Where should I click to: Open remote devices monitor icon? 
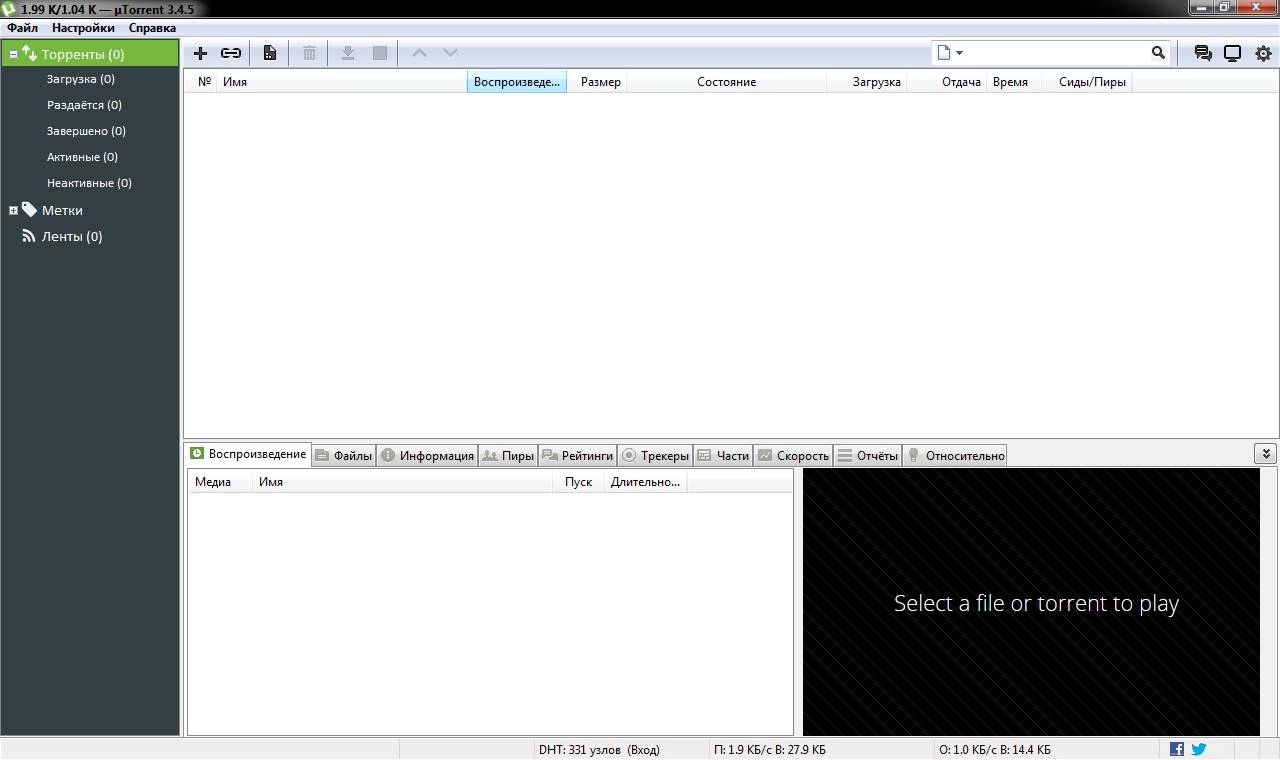(x=1232, y=52)
